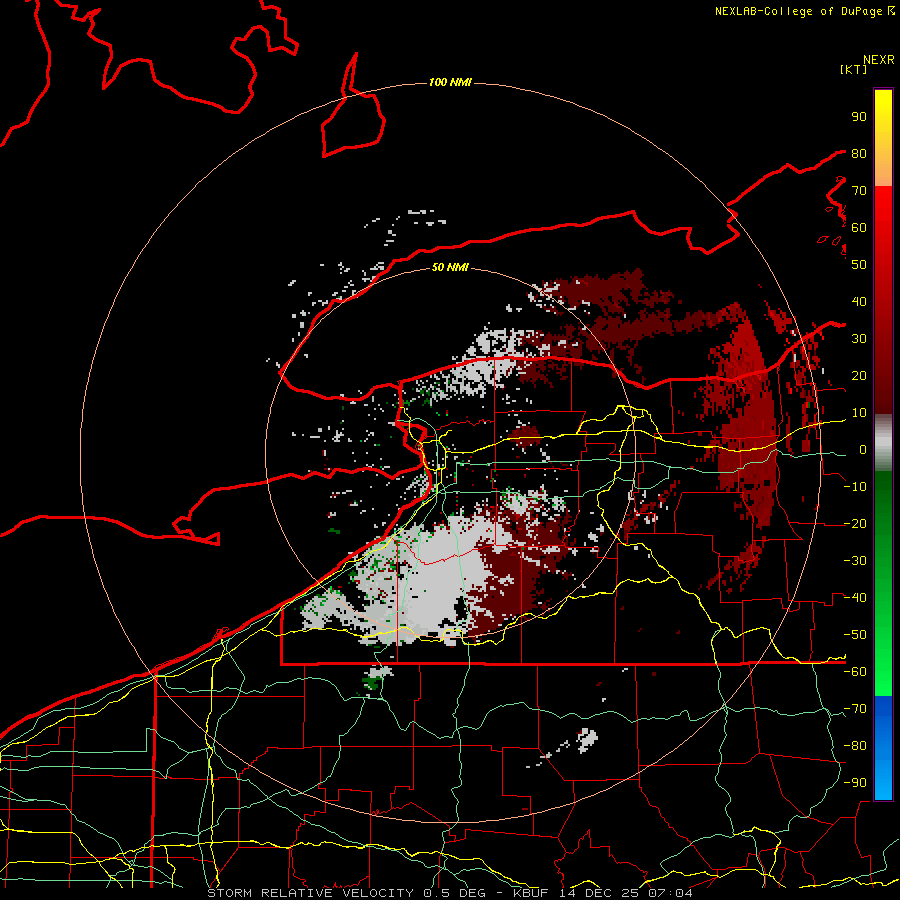Click the 40 value on the velocity scale

(859, 301)
